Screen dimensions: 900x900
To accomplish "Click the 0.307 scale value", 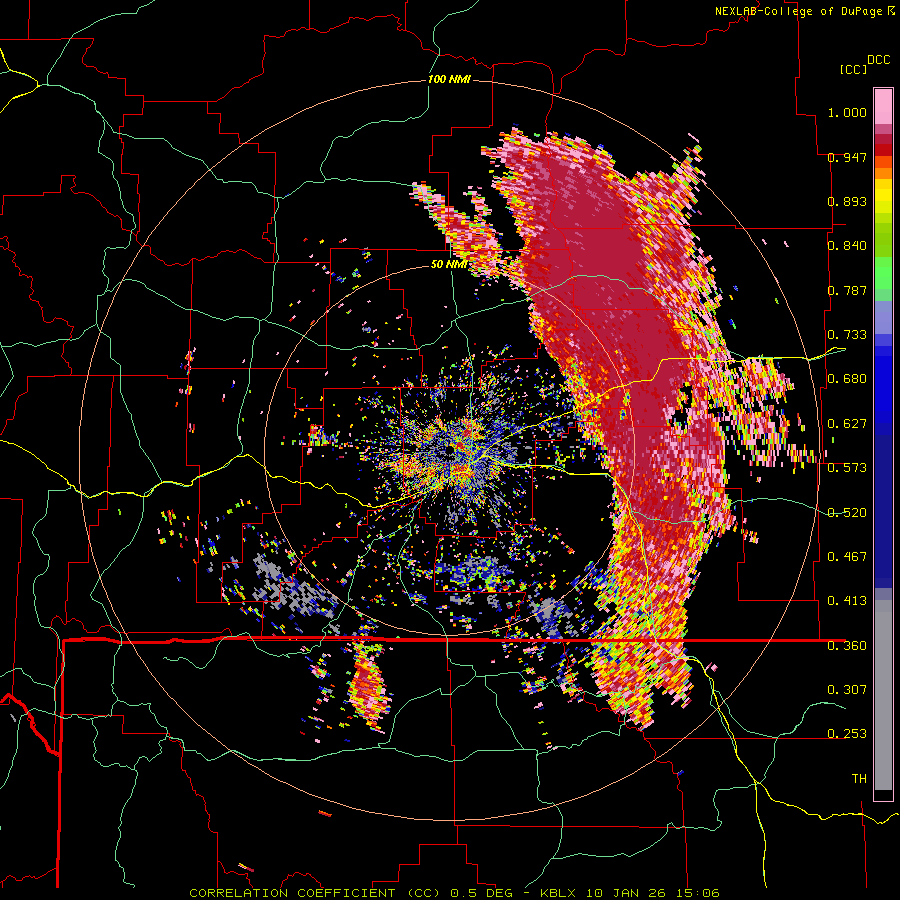I will click(x=847, y=690).
